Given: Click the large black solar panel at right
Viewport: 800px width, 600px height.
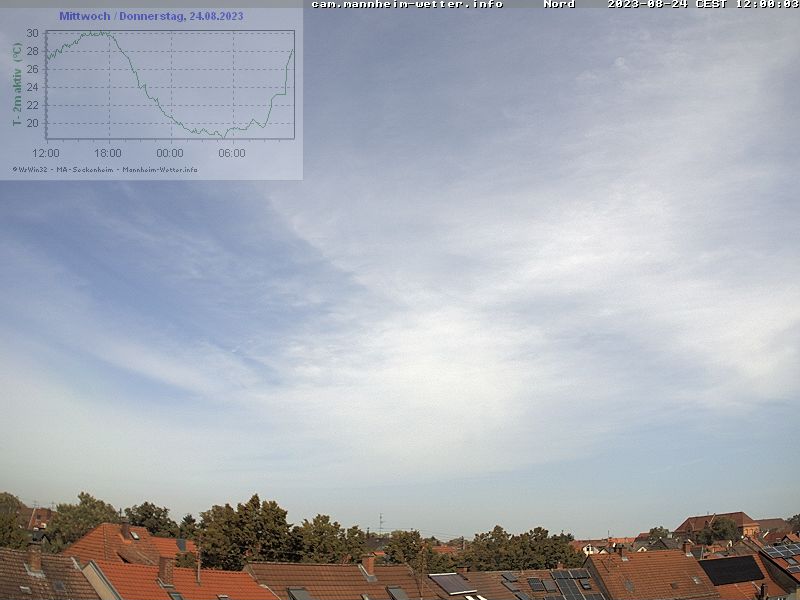Looking at the screenshot, I should pos(731,570).
